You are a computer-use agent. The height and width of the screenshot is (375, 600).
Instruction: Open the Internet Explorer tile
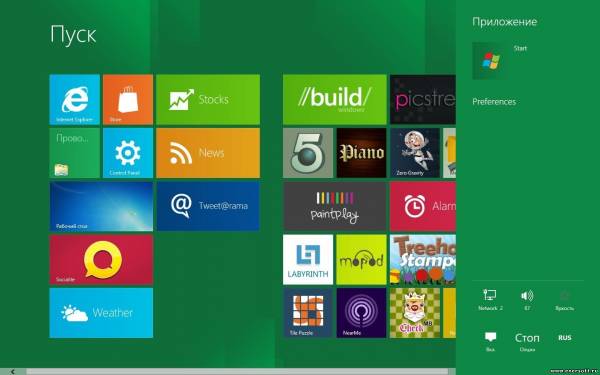75,99
